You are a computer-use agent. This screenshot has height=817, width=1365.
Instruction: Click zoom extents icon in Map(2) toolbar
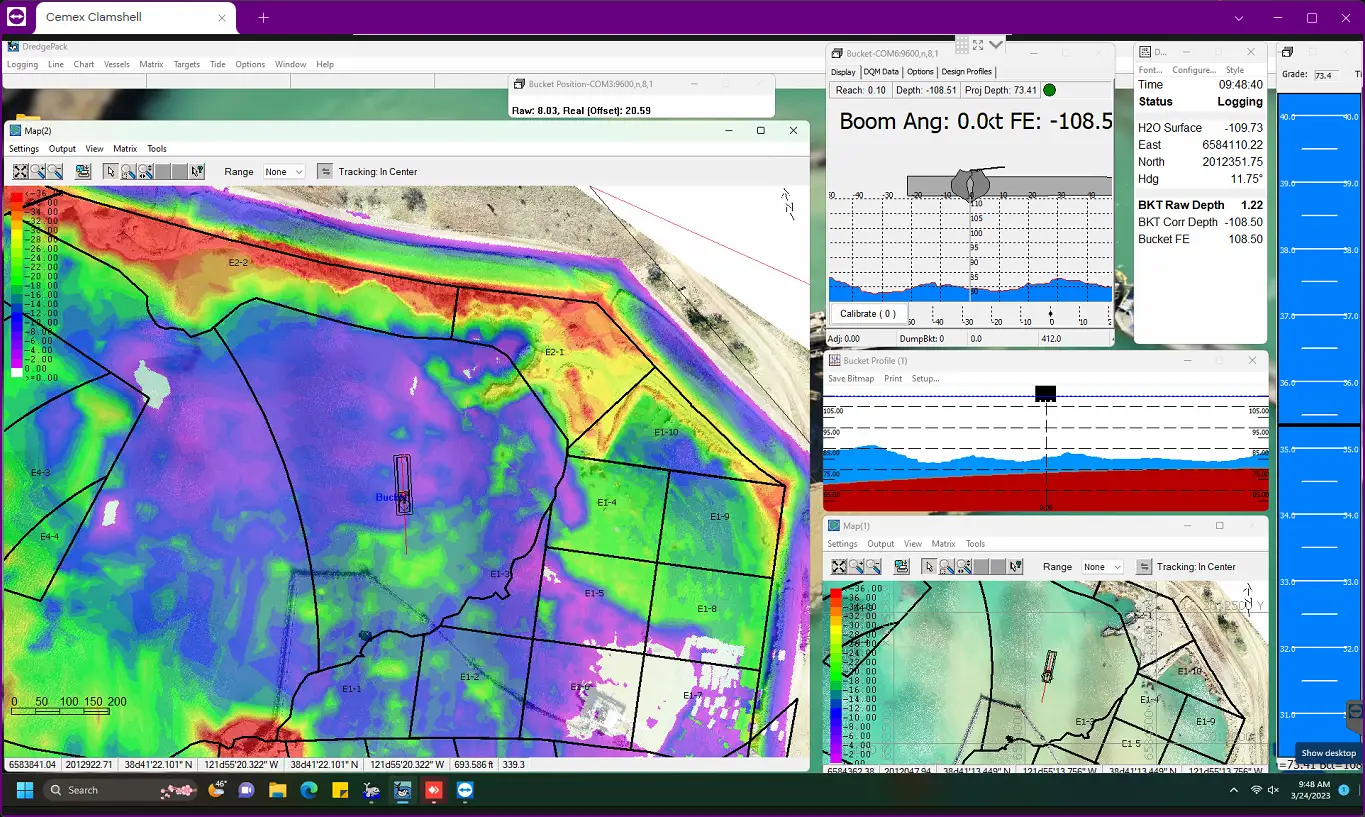click(x=20, y=172)
